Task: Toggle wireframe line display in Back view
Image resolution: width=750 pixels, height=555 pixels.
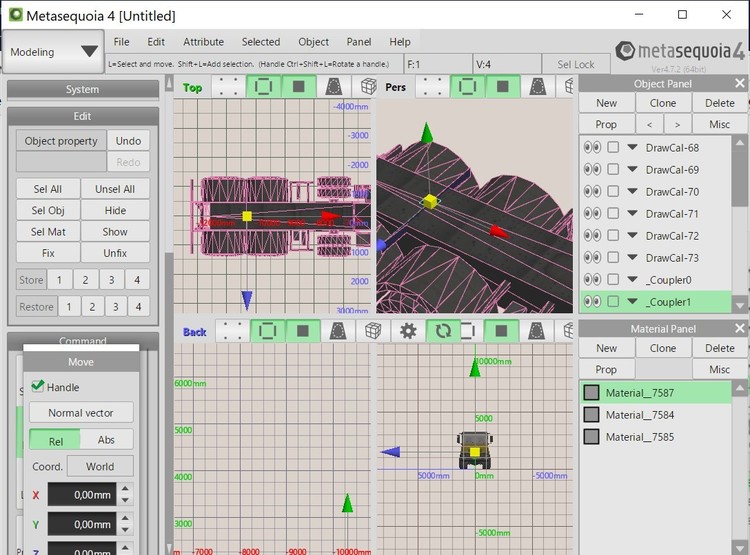Action: 267,331
